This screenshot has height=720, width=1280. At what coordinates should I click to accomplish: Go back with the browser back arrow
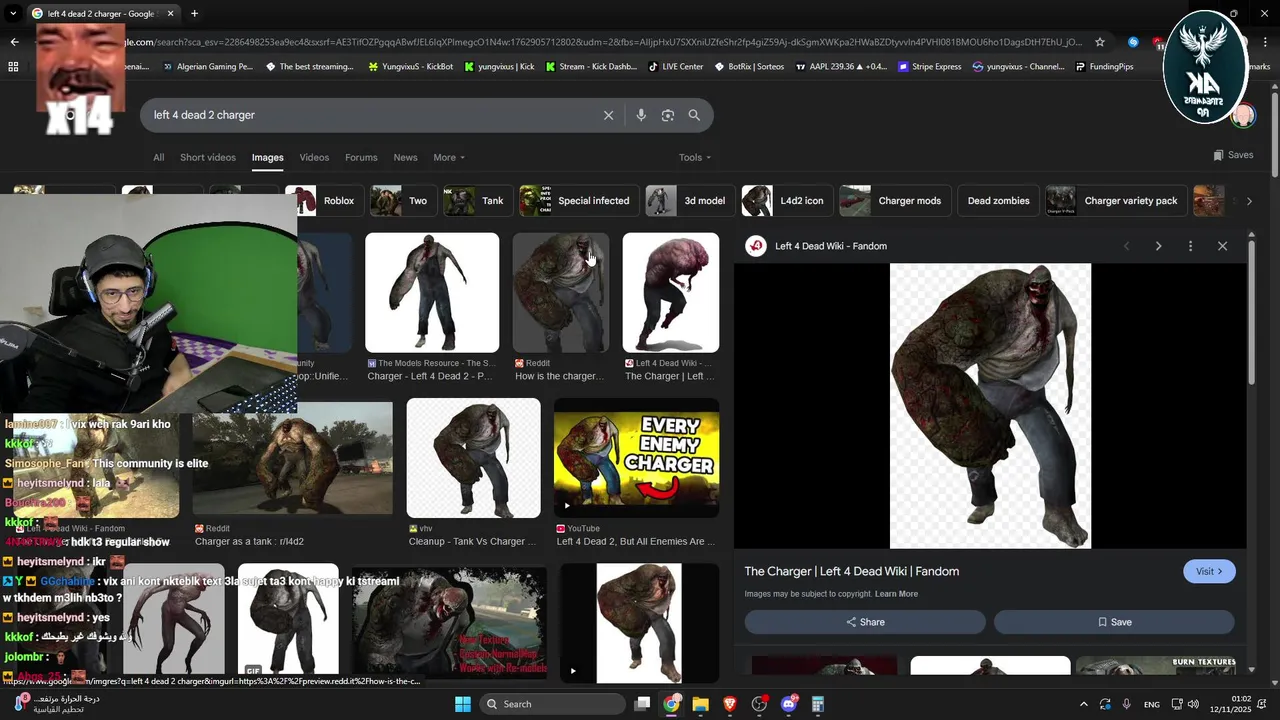[x=14, y=42]
